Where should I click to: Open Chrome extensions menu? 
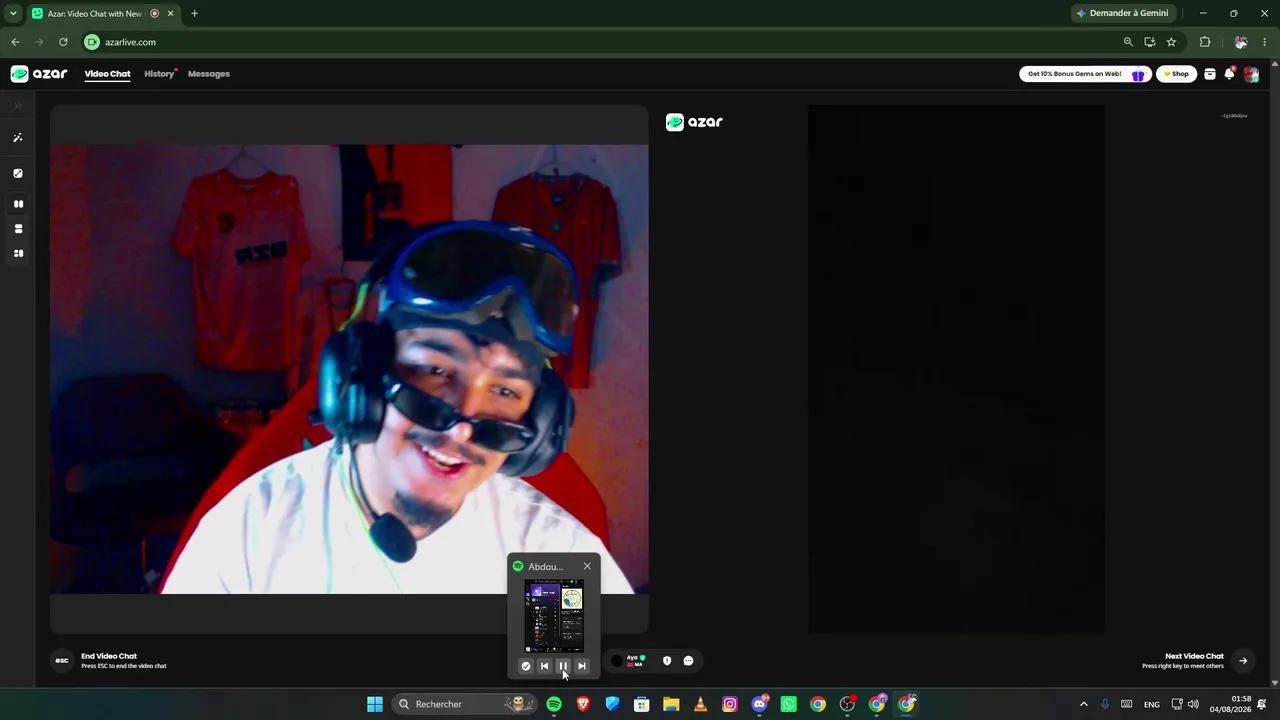pyautogui.click(x=1205, y=42)
